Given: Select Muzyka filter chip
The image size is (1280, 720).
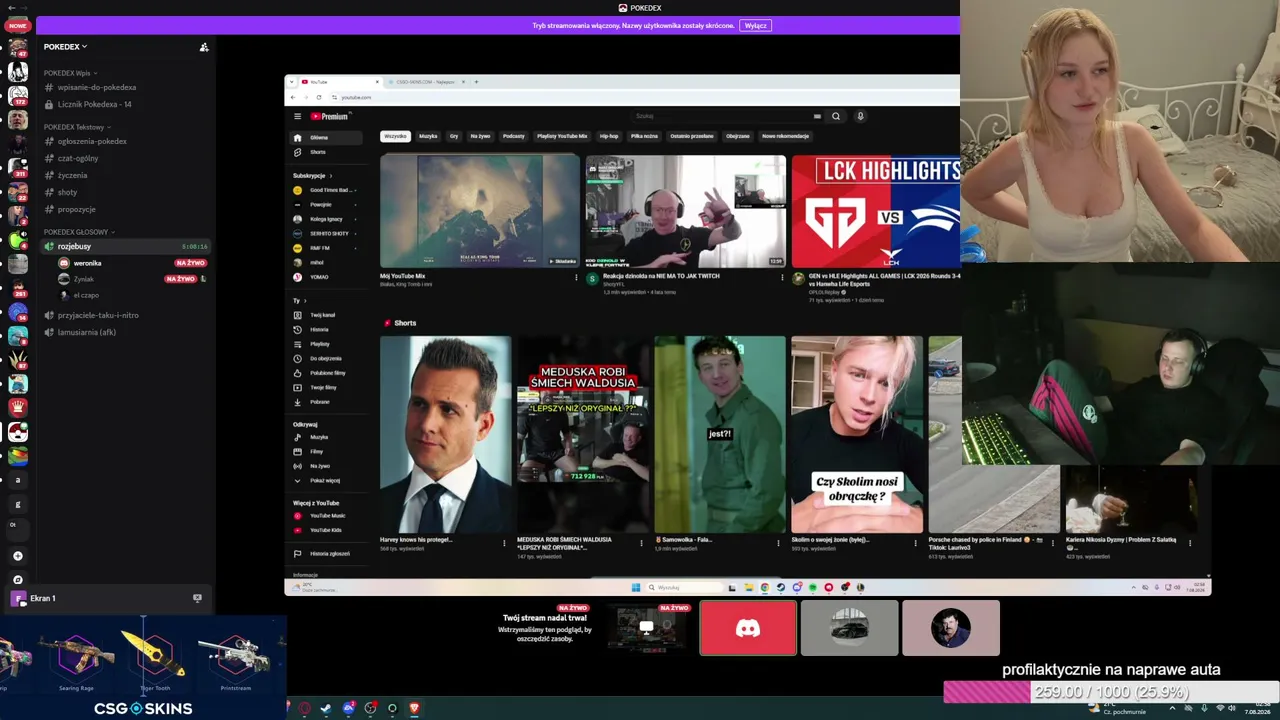Looking at the screenshot, I should pos(428,136).
